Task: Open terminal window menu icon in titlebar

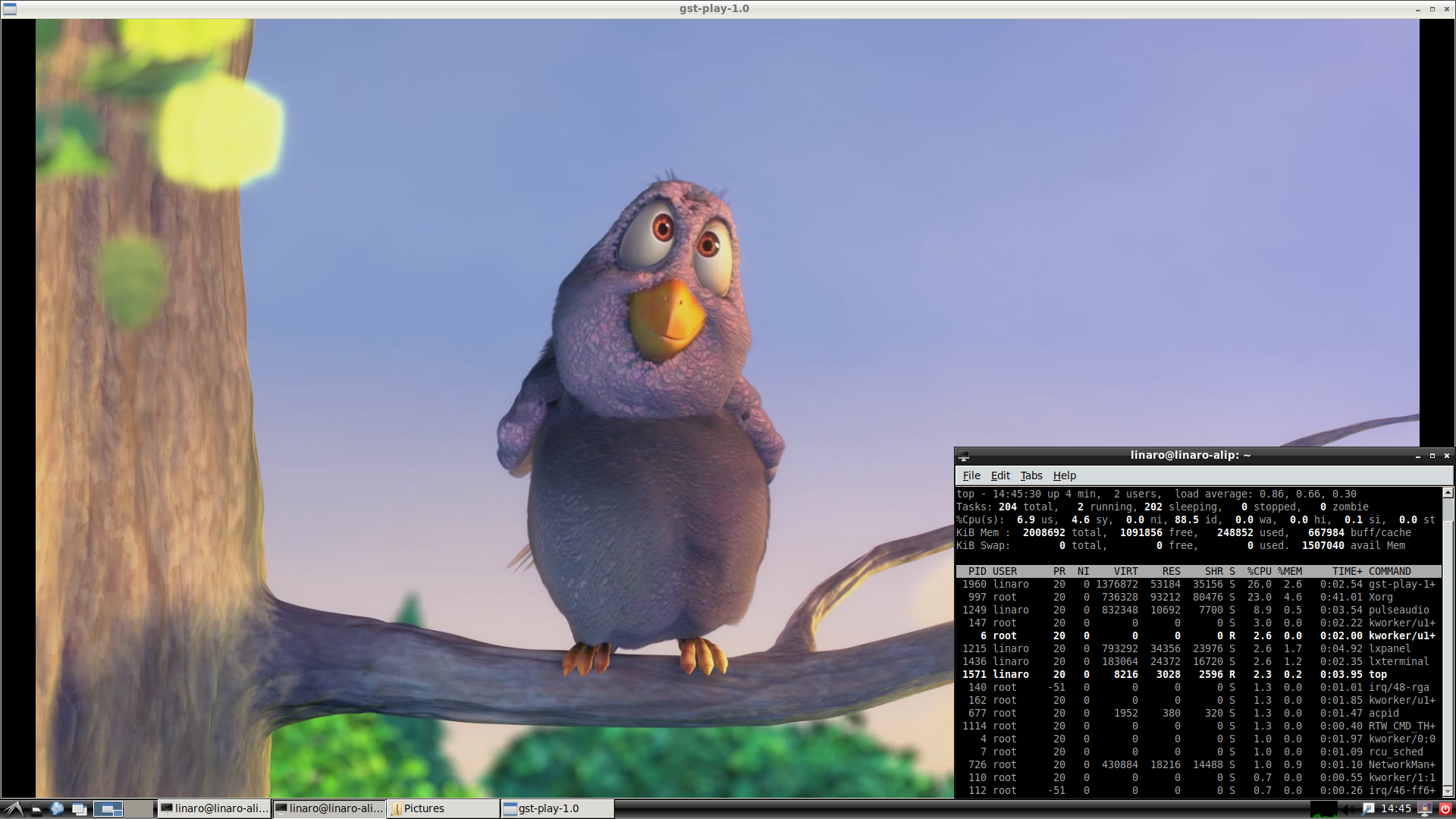Action: click(964, 456)
